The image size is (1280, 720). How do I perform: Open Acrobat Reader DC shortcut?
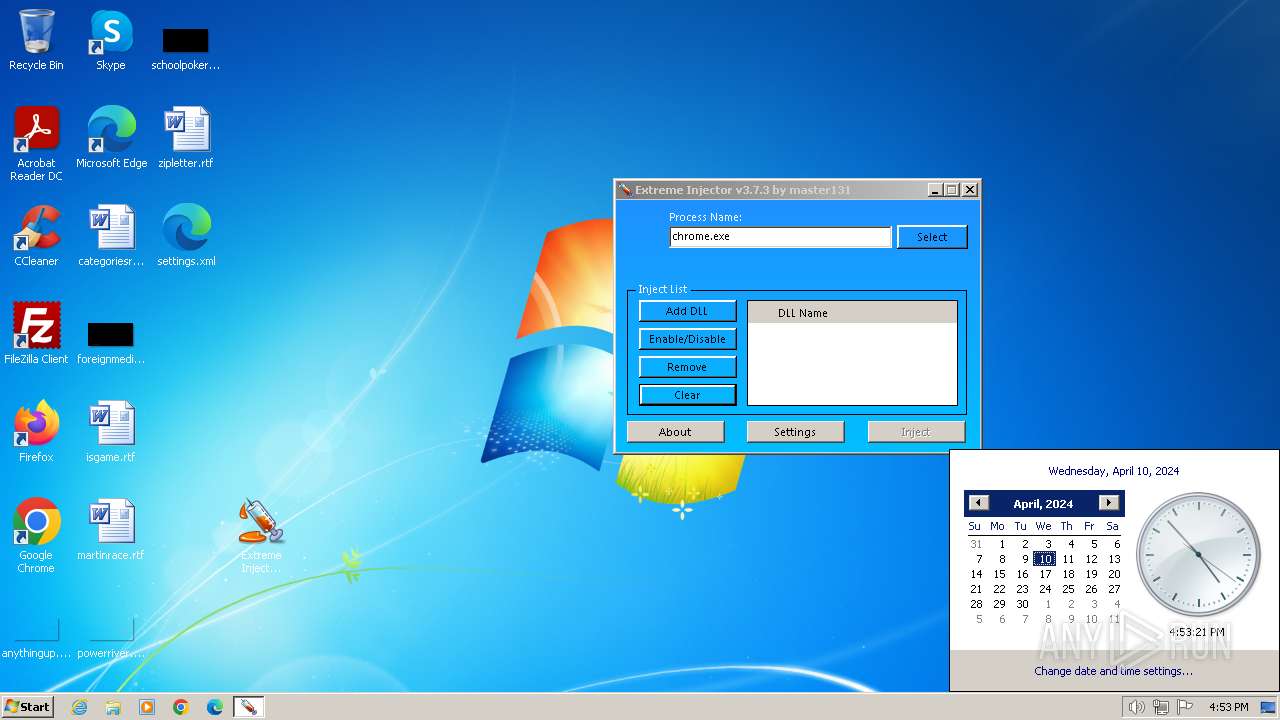pos(36,144)
